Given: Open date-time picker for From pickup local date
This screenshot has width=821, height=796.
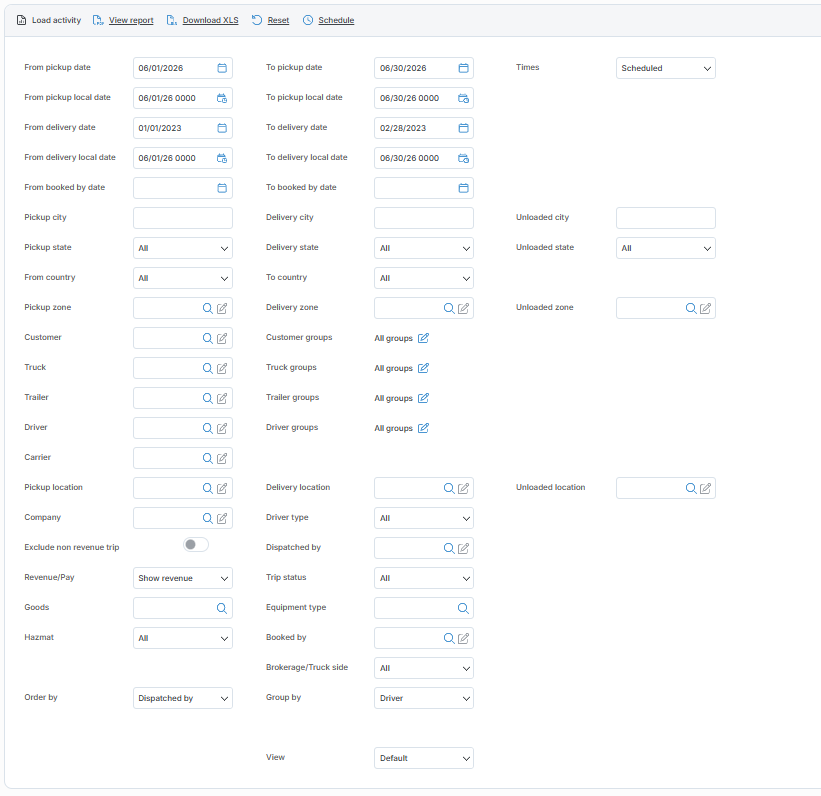Looking at the screenshot, I should tap(222, 98).
